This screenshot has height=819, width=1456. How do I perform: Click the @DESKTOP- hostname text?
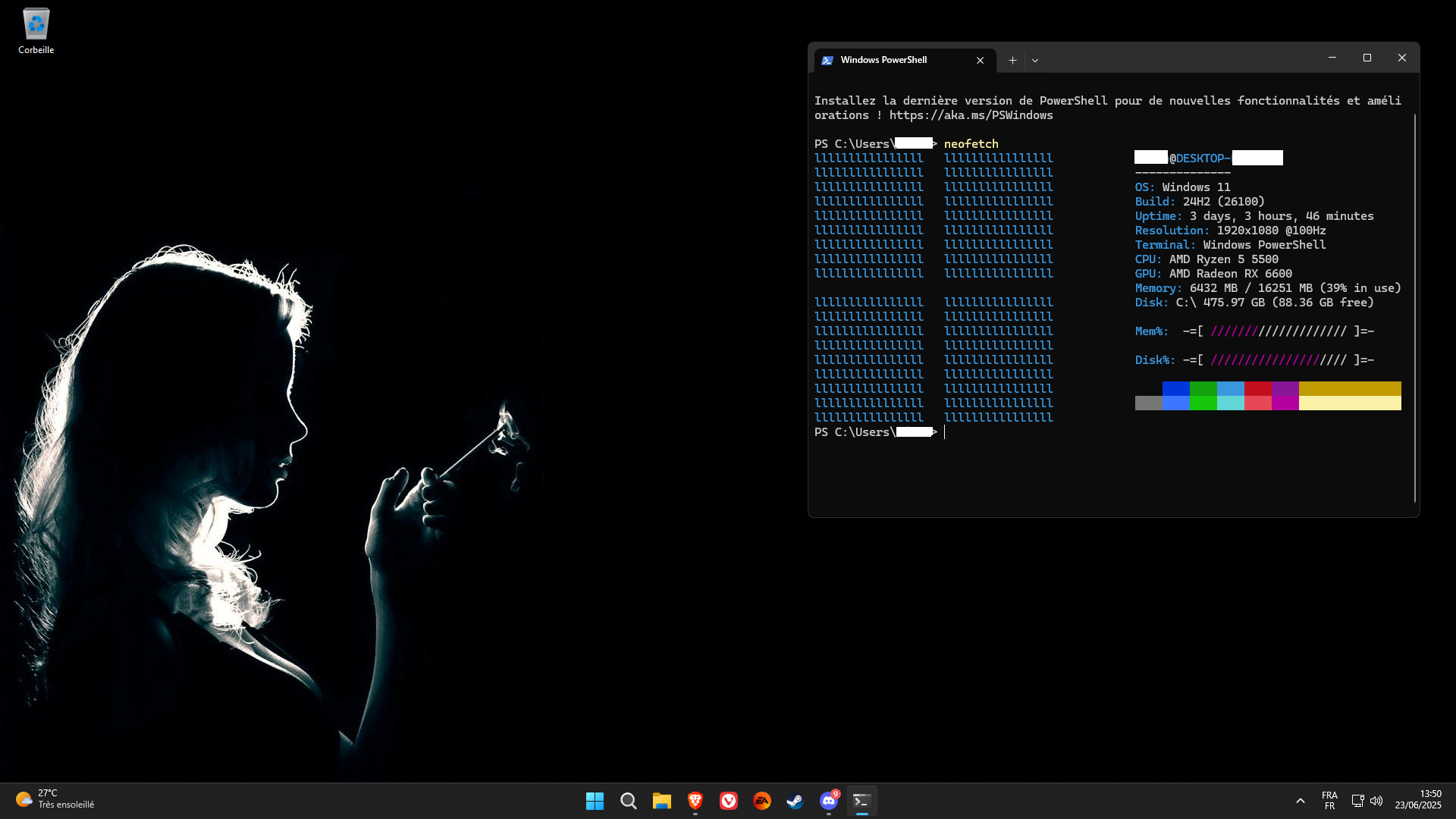click(x=1200, y=158)
